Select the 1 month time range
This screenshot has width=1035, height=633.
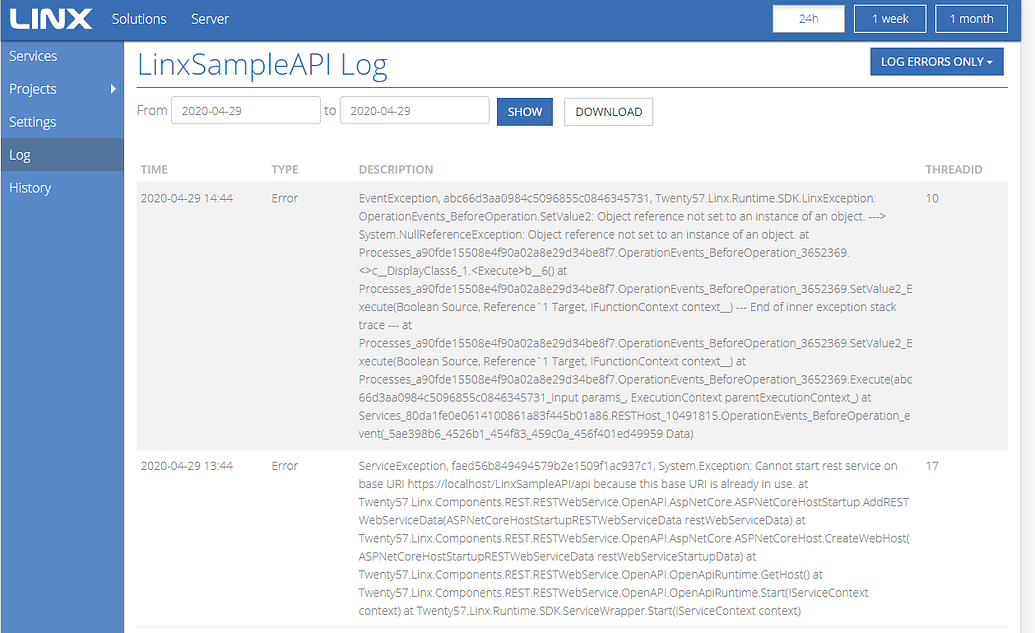pos(971,19)
